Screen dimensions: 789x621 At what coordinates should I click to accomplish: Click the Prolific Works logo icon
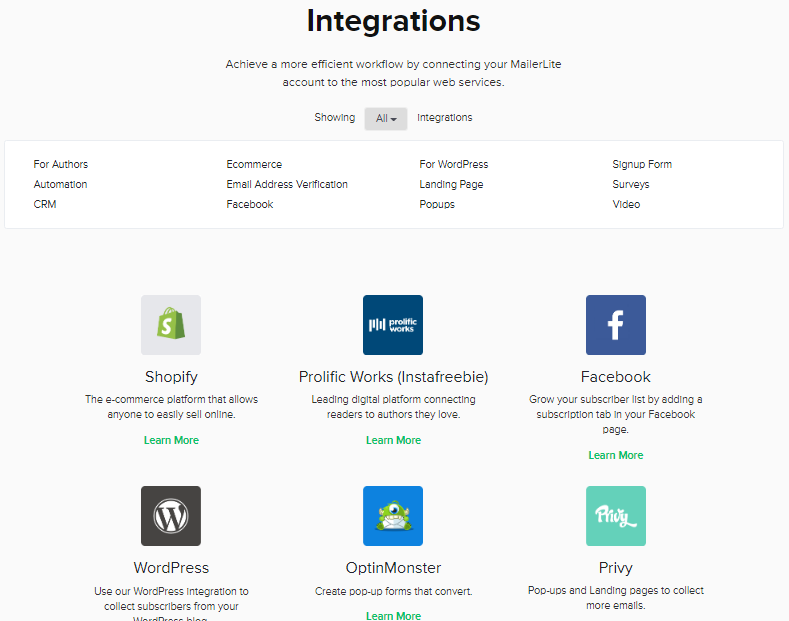pyautogui.click(x=393, y=325)
